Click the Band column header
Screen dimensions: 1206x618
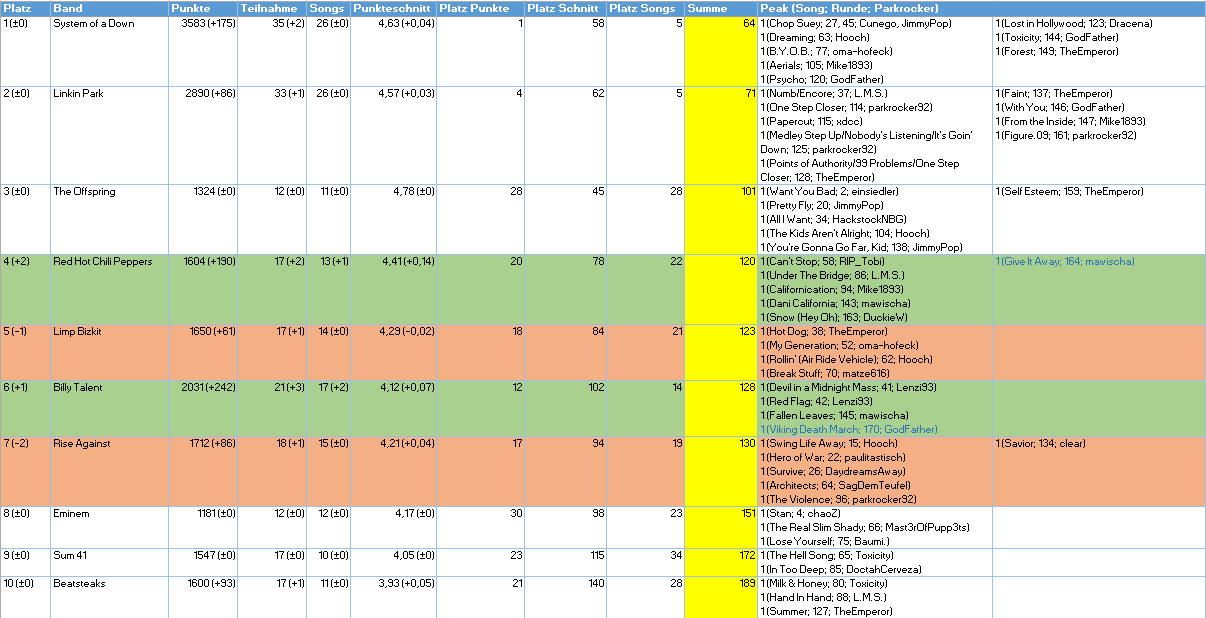point(109,8)
